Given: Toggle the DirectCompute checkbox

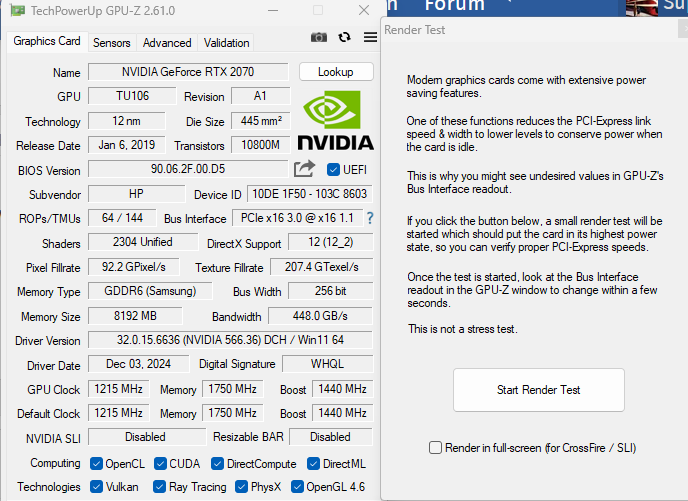Looking at the screenshot, I should [217, 464].
